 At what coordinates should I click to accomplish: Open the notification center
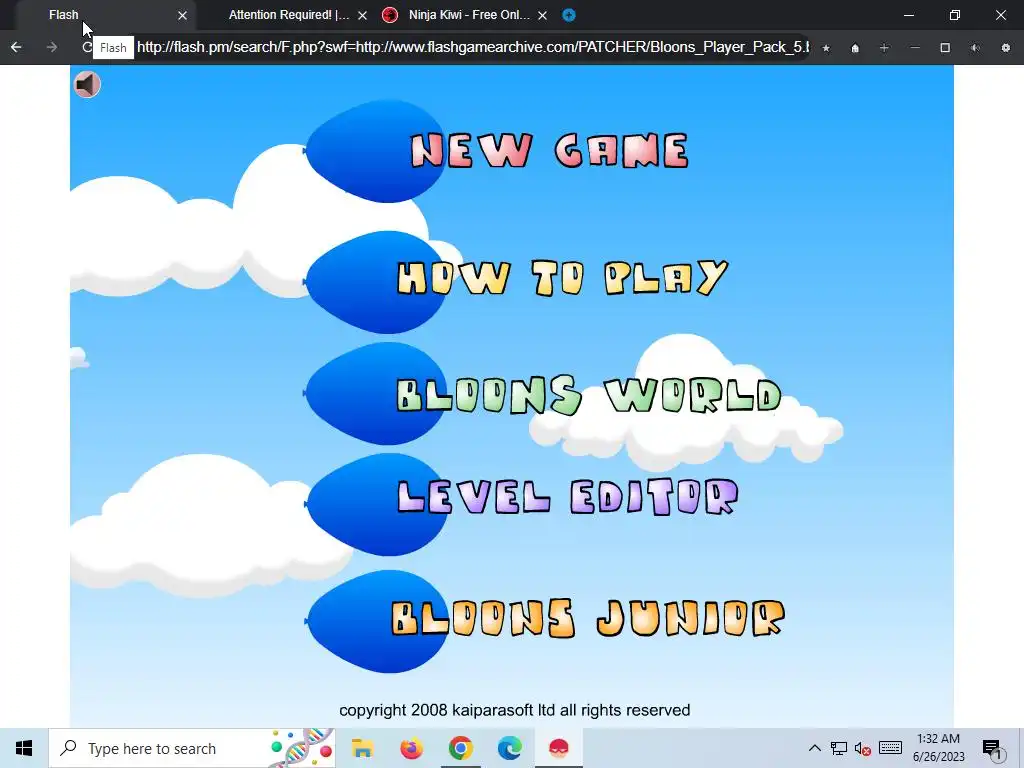tap(992, 748)
